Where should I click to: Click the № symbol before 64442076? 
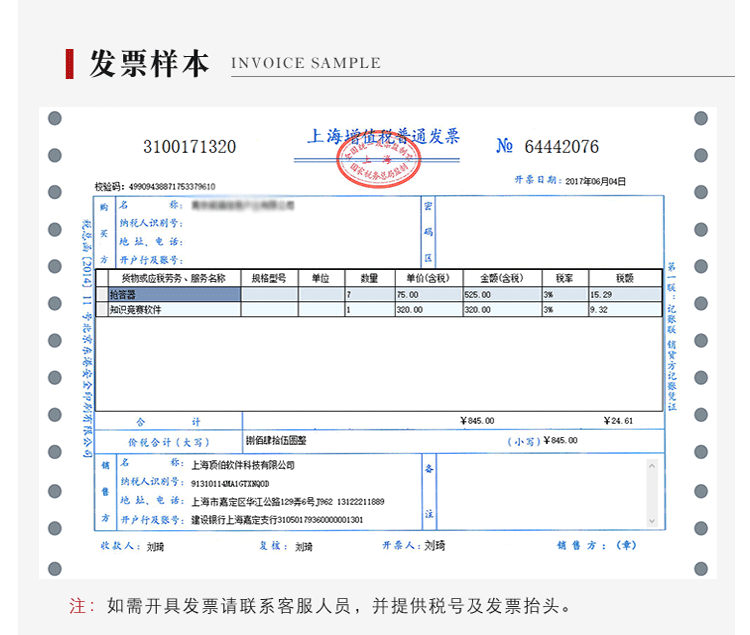pos(504,147)
